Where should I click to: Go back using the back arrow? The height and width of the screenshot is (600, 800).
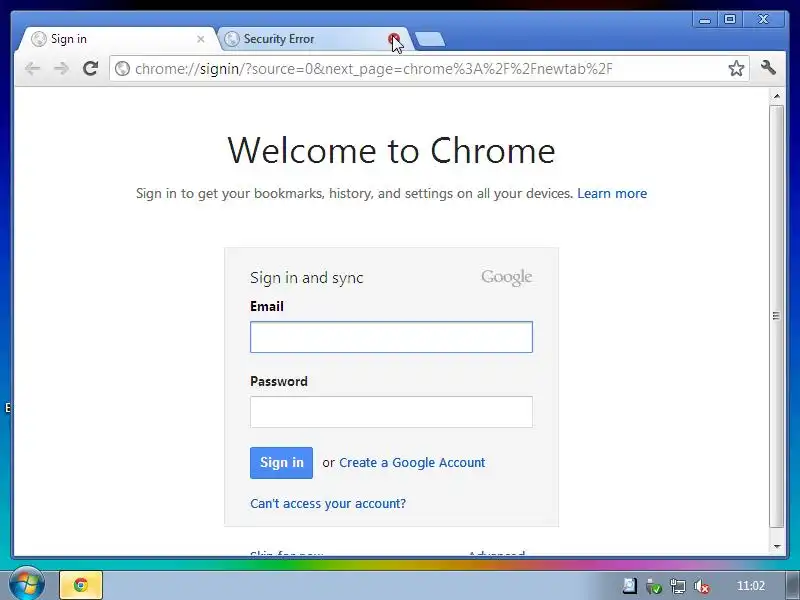coord(32,68)
